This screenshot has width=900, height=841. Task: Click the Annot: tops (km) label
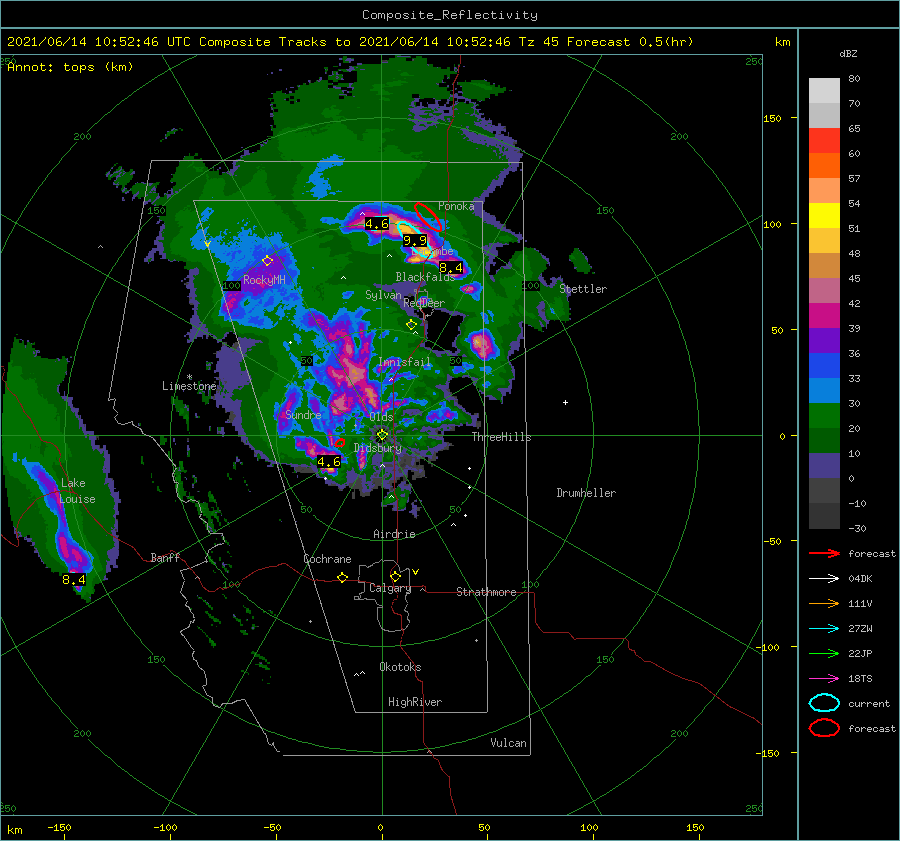click(70, 67)
